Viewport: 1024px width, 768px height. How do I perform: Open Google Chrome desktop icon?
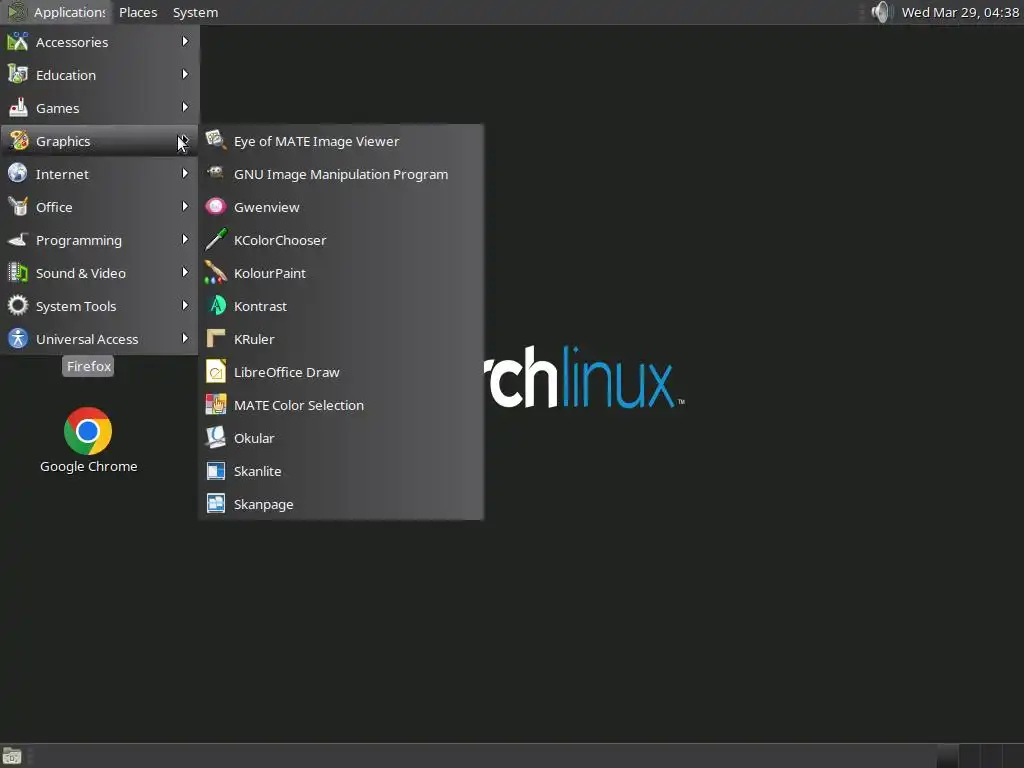tap(88, 431)
